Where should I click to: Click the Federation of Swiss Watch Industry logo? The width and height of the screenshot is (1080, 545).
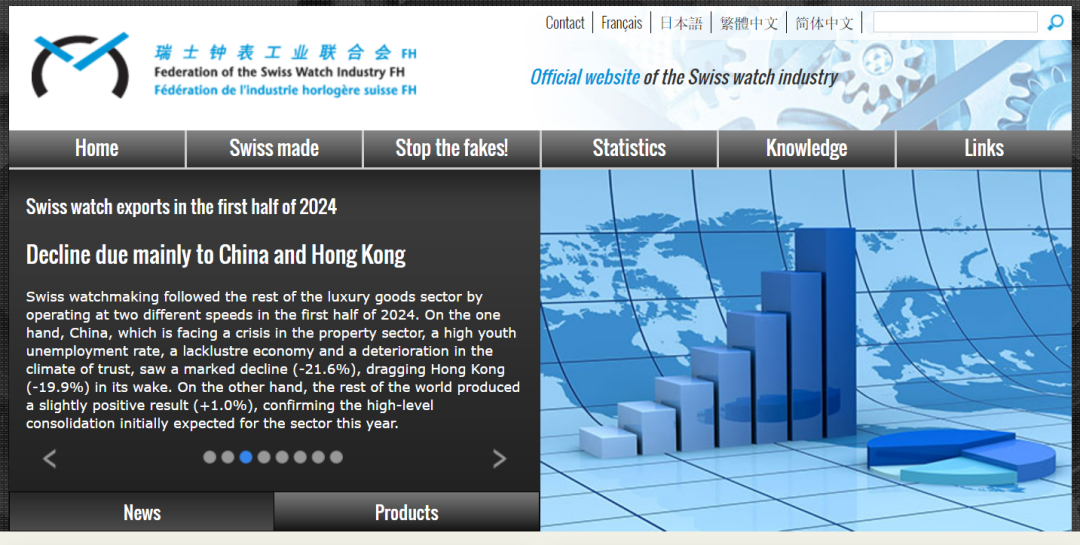[x=80, y=66]
